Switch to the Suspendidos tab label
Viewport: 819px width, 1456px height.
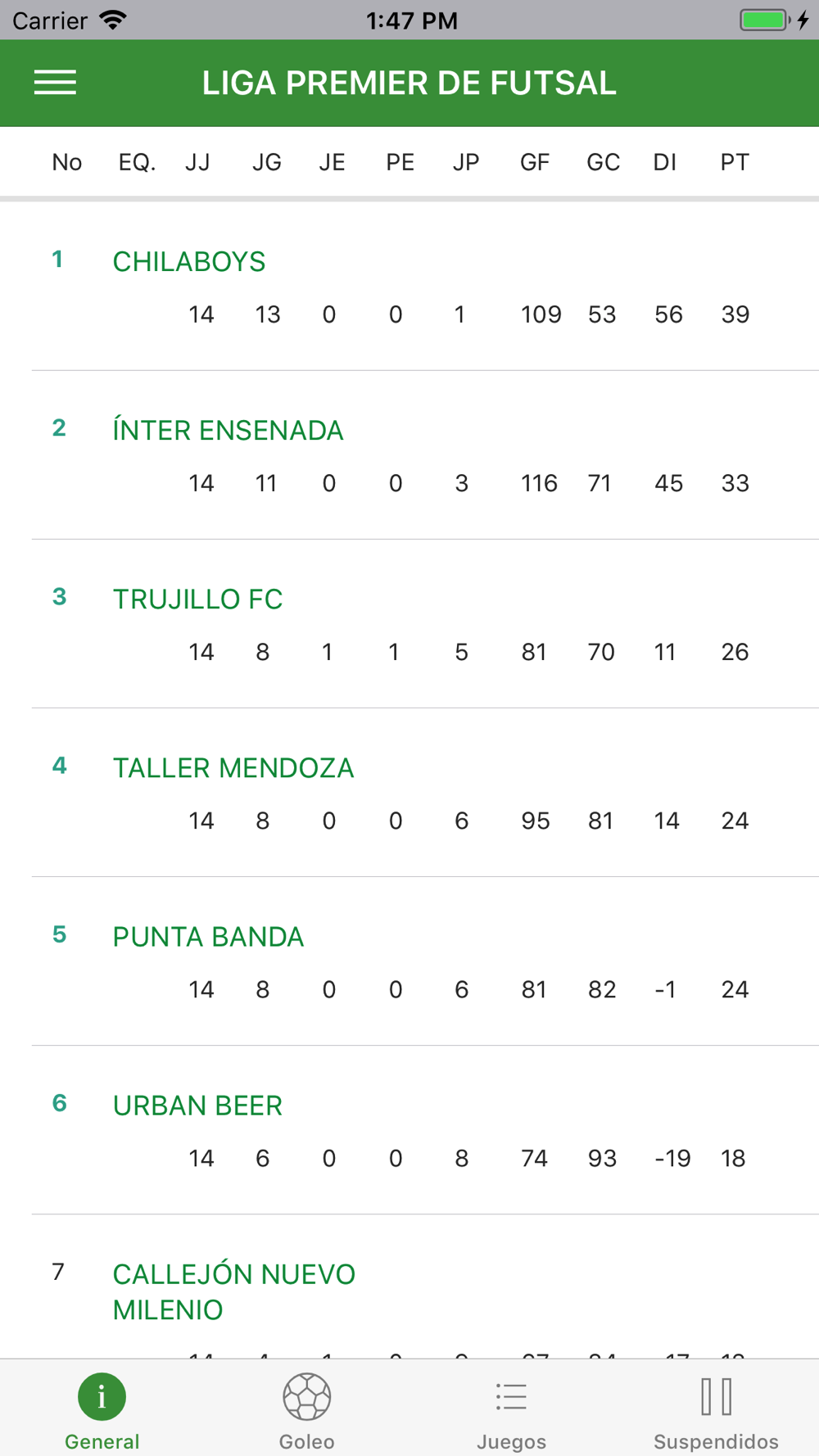(716, 1441)
